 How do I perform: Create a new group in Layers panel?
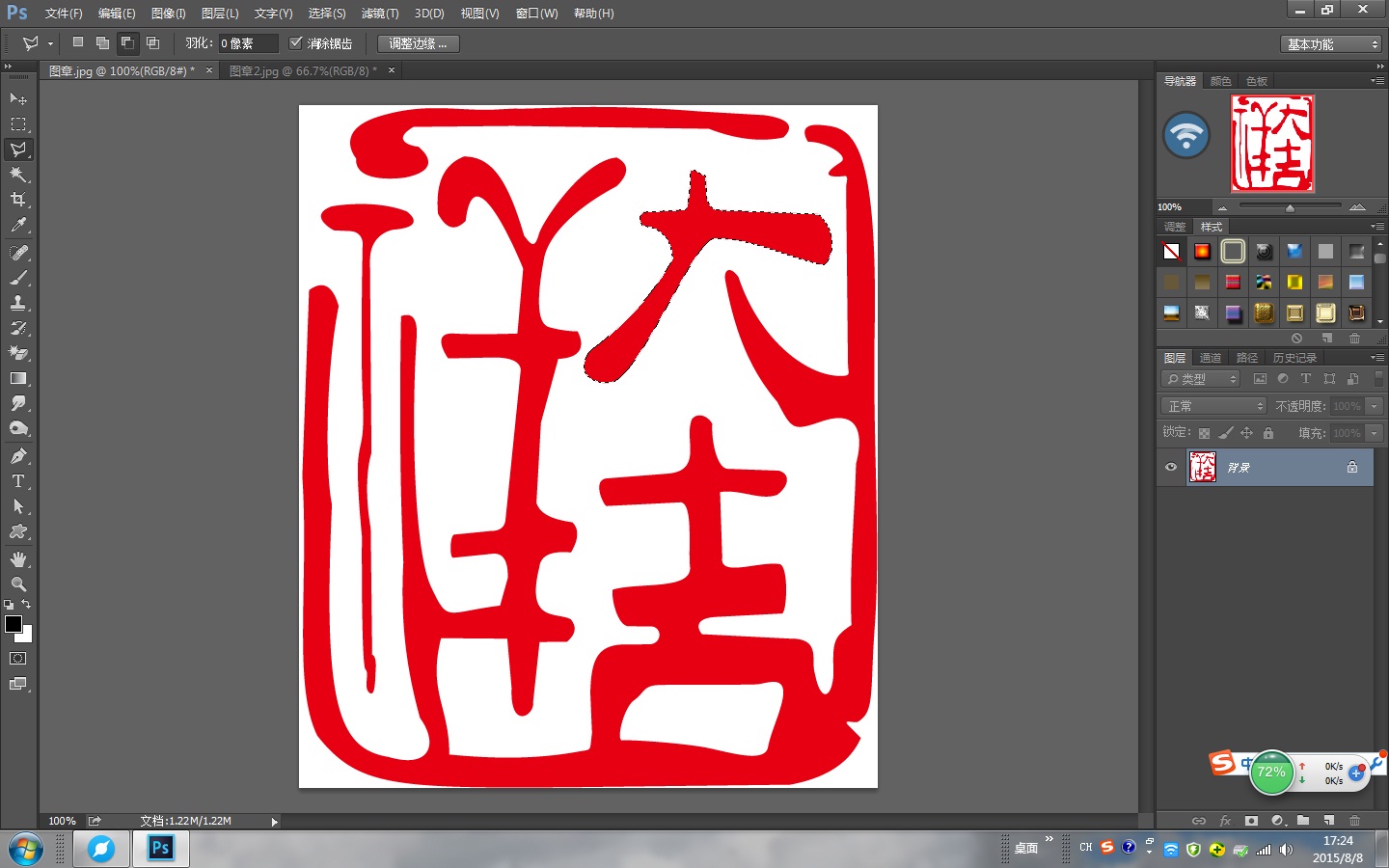click(x=1303, y=821)
